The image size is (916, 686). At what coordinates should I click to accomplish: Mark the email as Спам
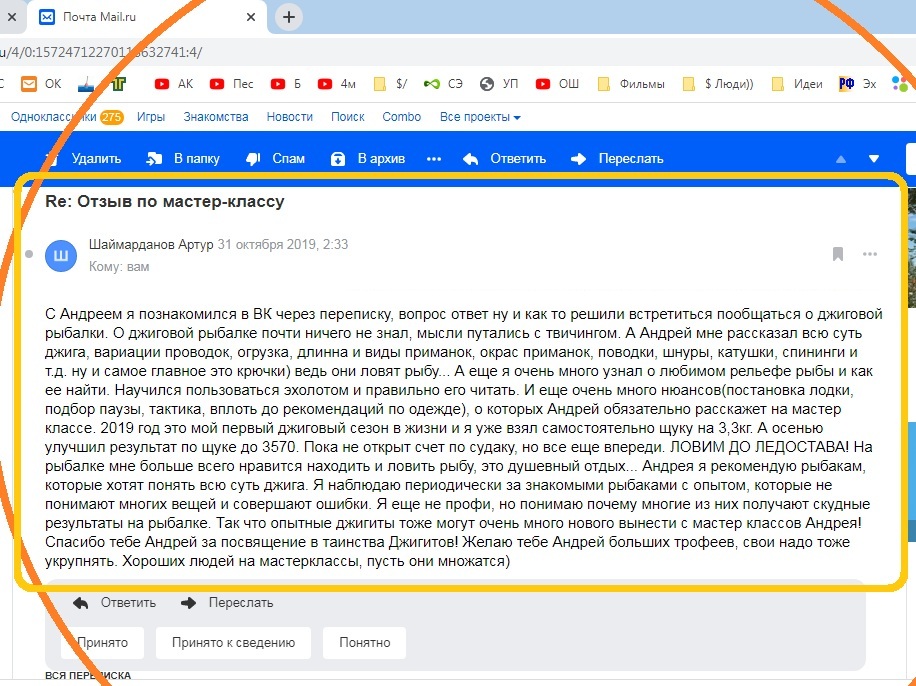[276, 159]
